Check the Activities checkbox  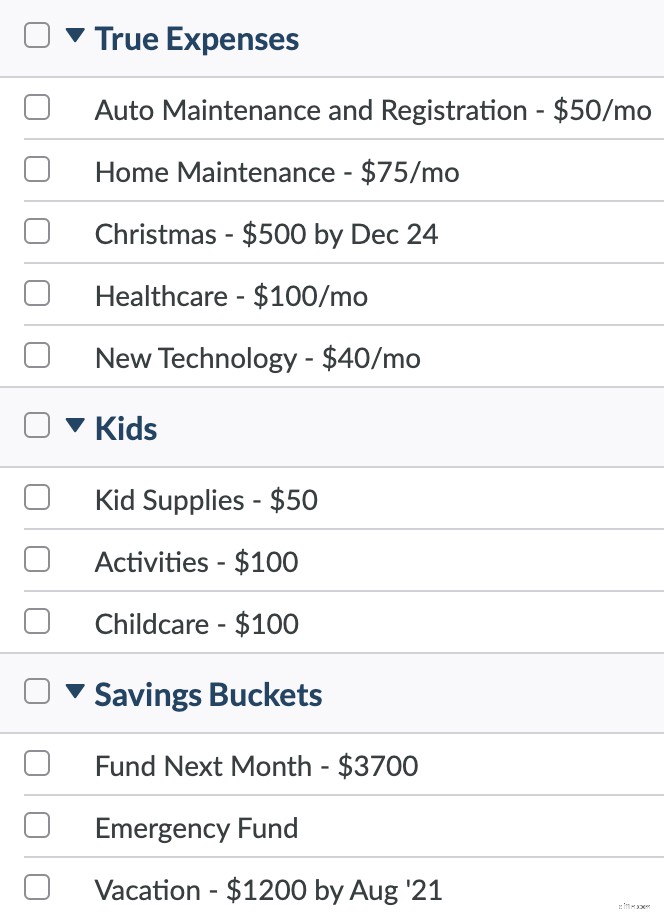click(36, 559)
